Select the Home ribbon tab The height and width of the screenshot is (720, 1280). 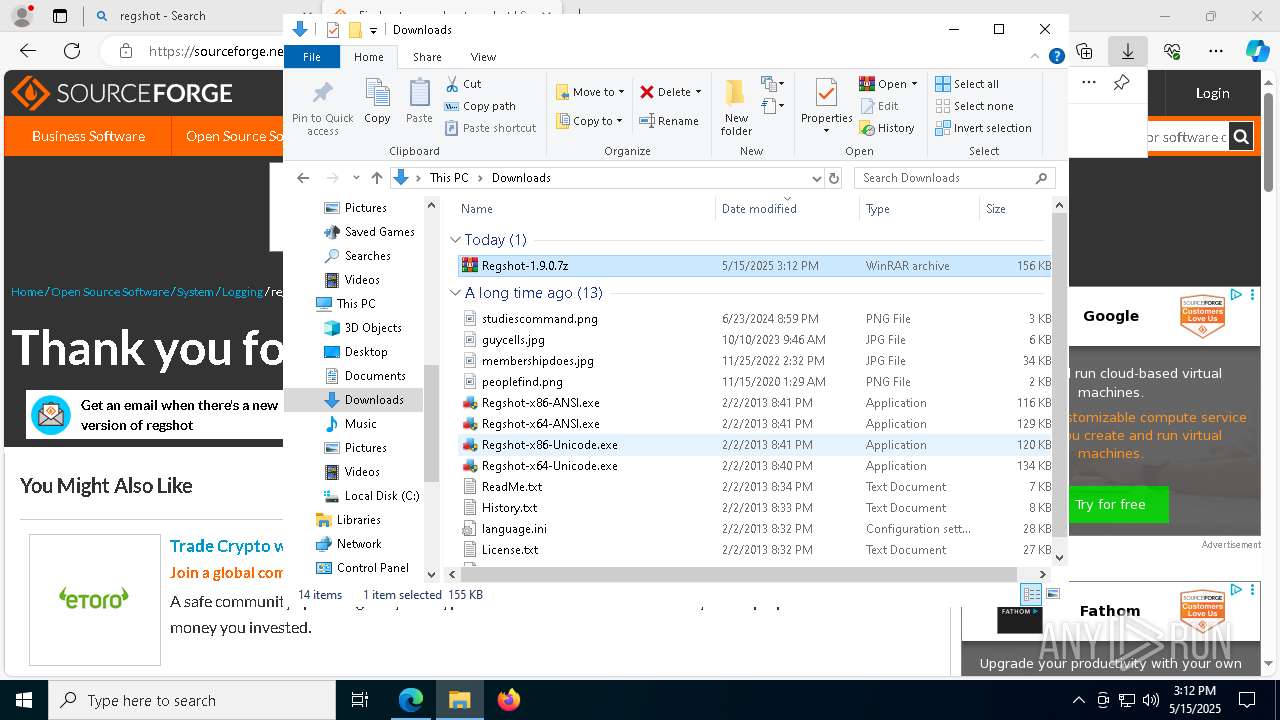(x=368, y=57)
